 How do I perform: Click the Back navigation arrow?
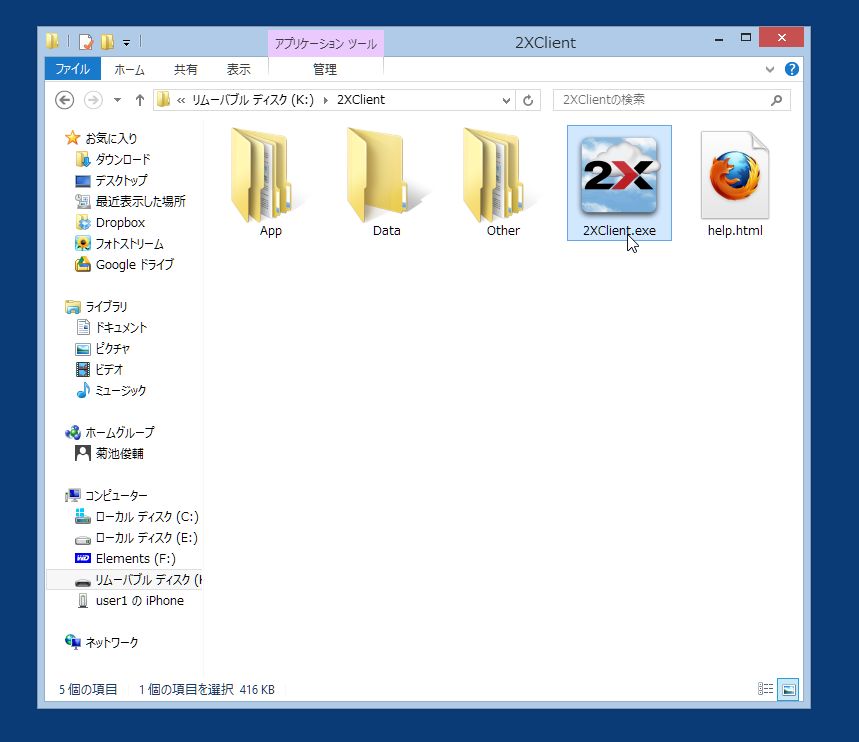click(x=65, y=100)
